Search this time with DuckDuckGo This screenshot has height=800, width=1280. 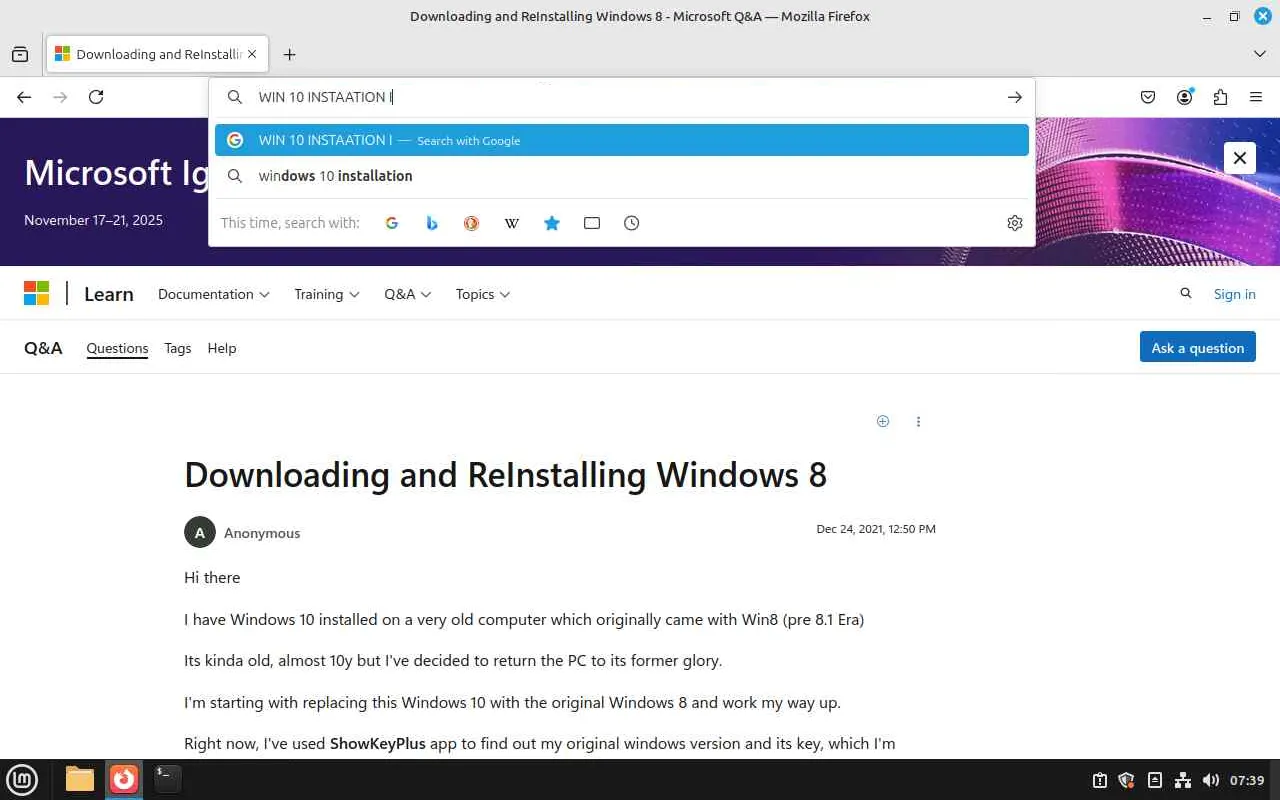coord(472,223)
